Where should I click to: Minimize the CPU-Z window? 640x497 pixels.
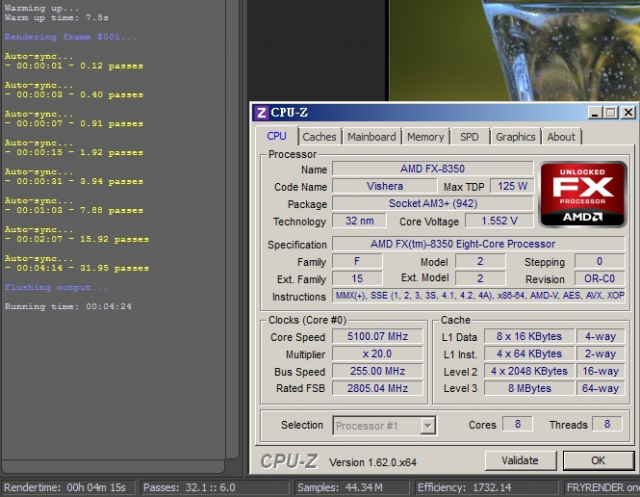(595, 113)
